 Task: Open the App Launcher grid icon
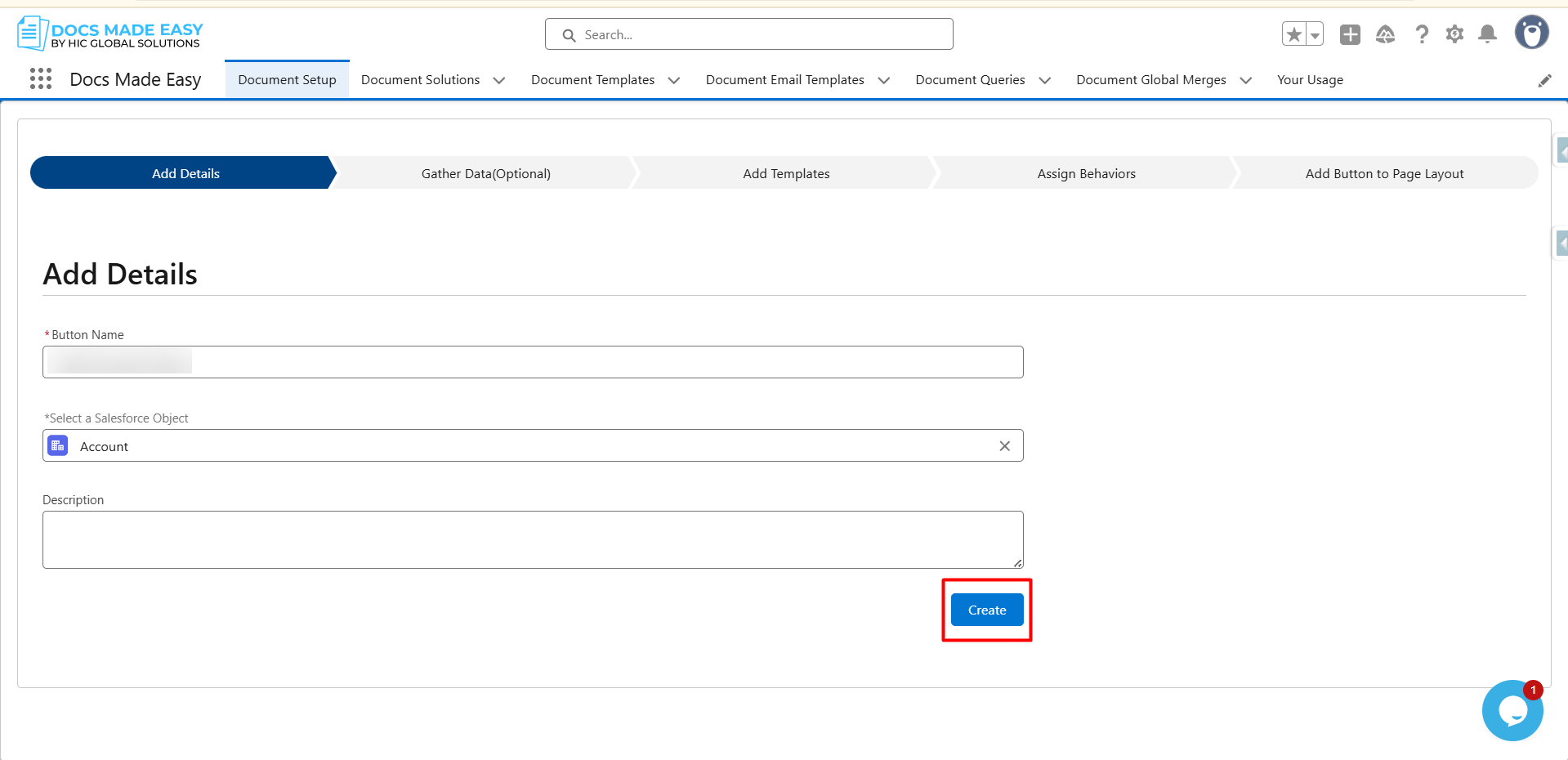pyautogui.click(x=41, y=79)
